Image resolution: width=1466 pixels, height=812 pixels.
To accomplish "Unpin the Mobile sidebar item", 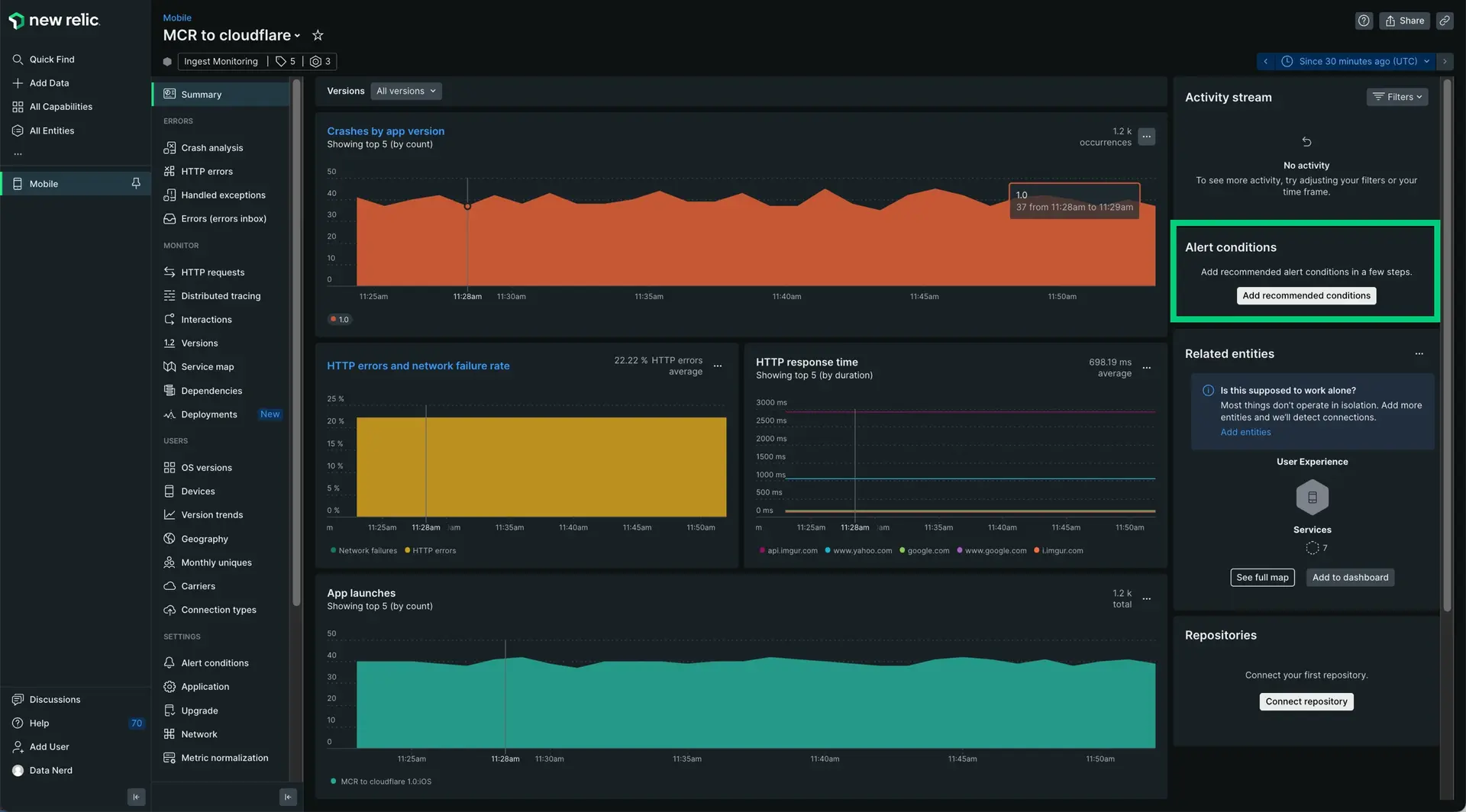I will (x=135, y=183).
